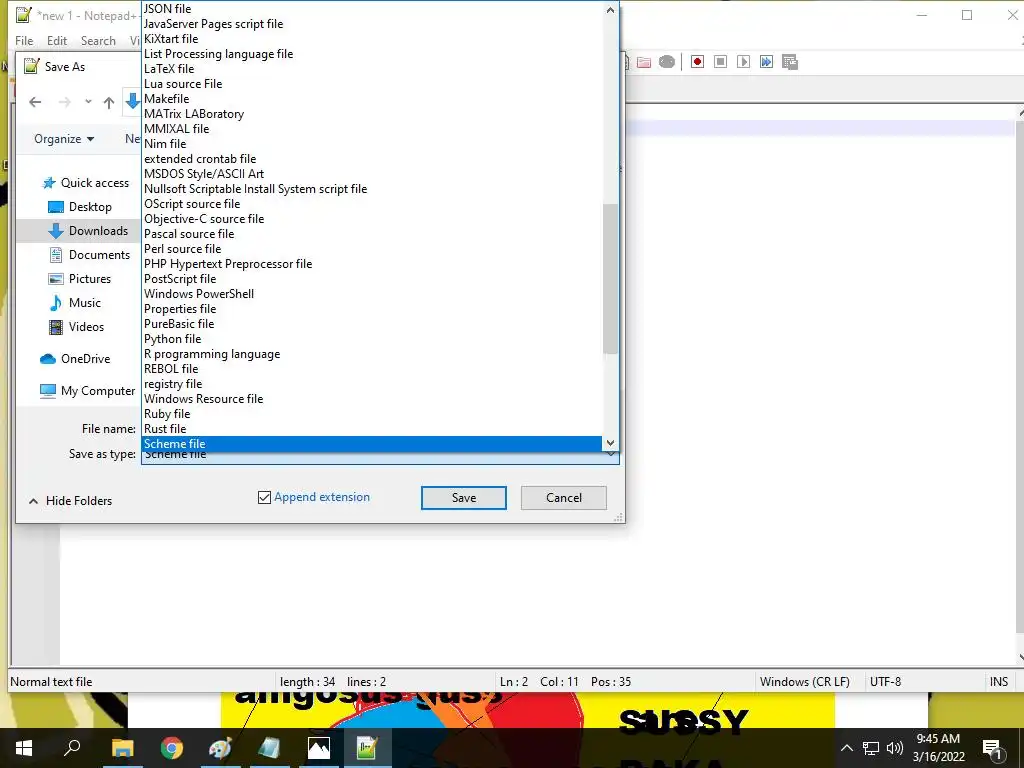1024x768 pixels.
Task: Choose Python file type
Action: click(372, 339)
